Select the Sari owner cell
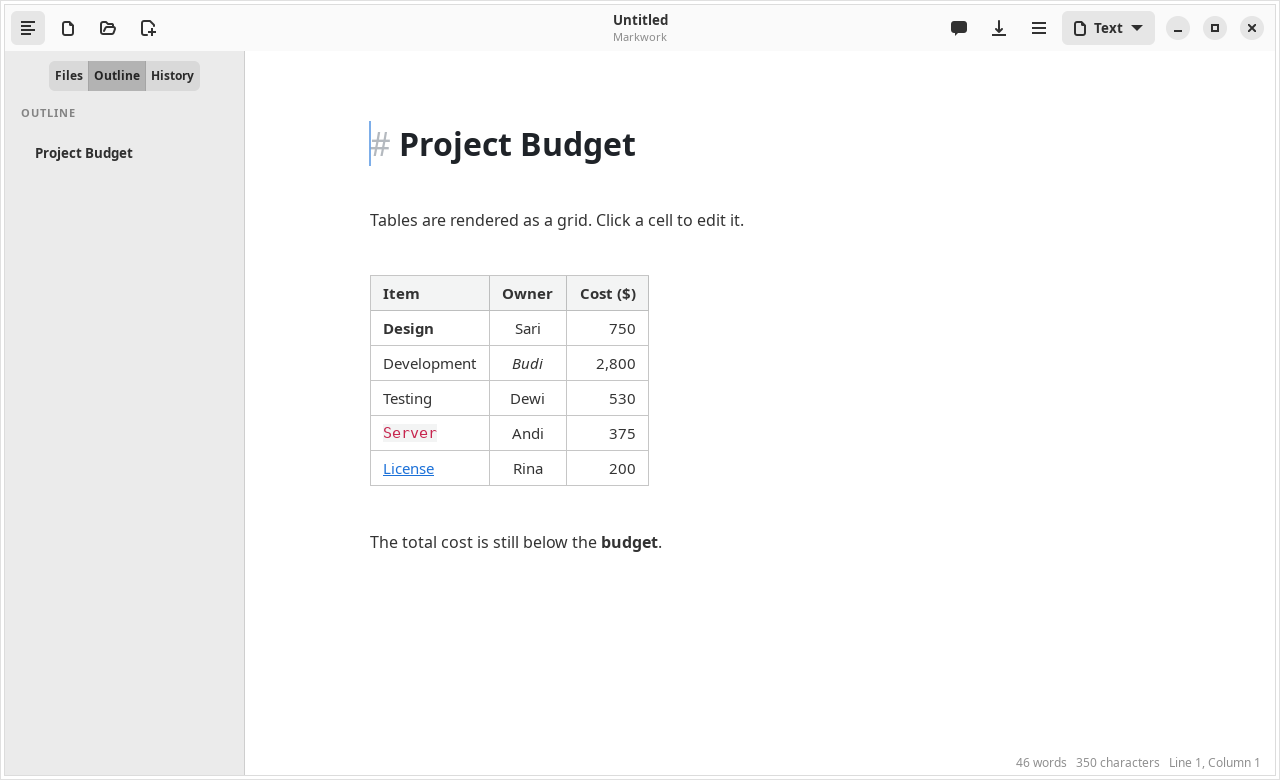Image resolution: width=1280 pixels, height=780 pixels. (x=527, y=328)
